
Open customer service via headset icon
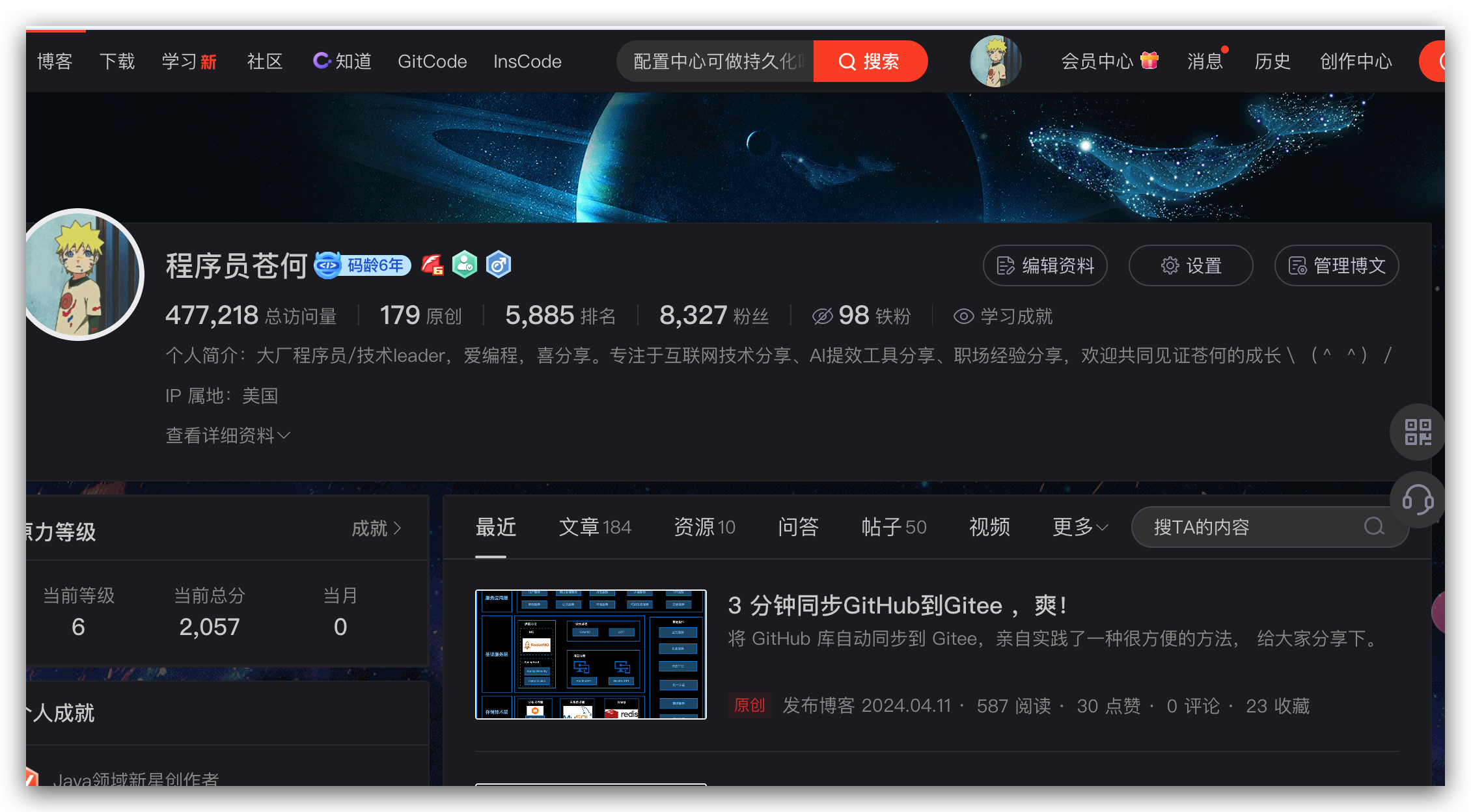1417,500
